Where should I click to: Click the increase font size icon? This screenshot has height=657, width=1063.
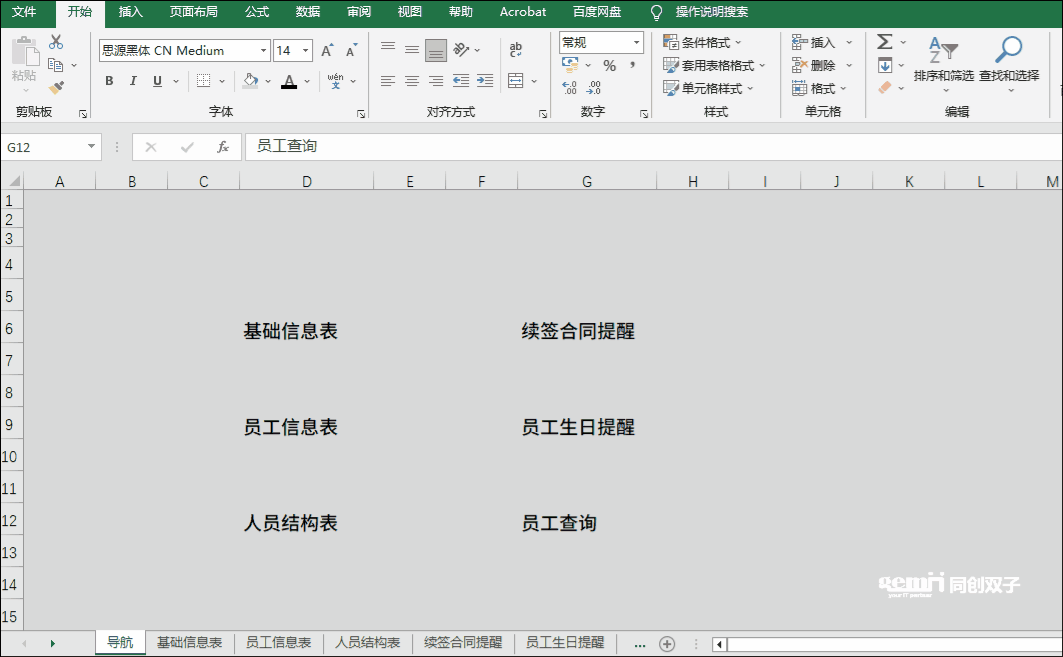(327, 51)
